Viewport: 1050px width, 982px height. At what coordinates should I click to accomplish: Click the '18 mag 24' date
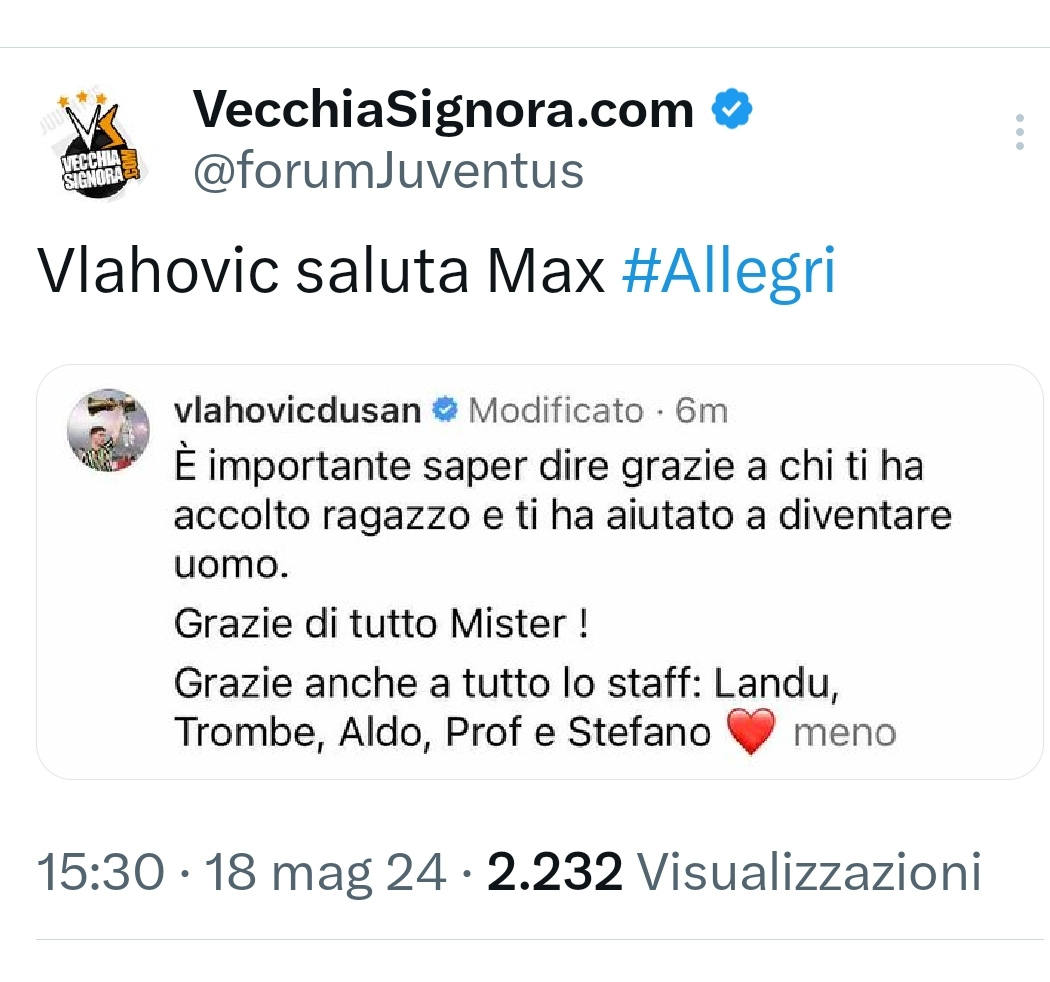pos(326,872)
